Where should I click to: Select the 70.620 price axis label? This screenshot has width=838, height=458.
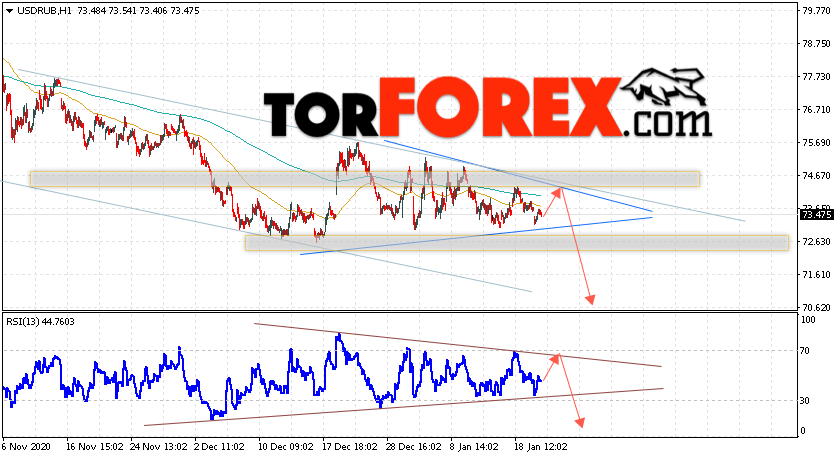[x=816, y=308]
